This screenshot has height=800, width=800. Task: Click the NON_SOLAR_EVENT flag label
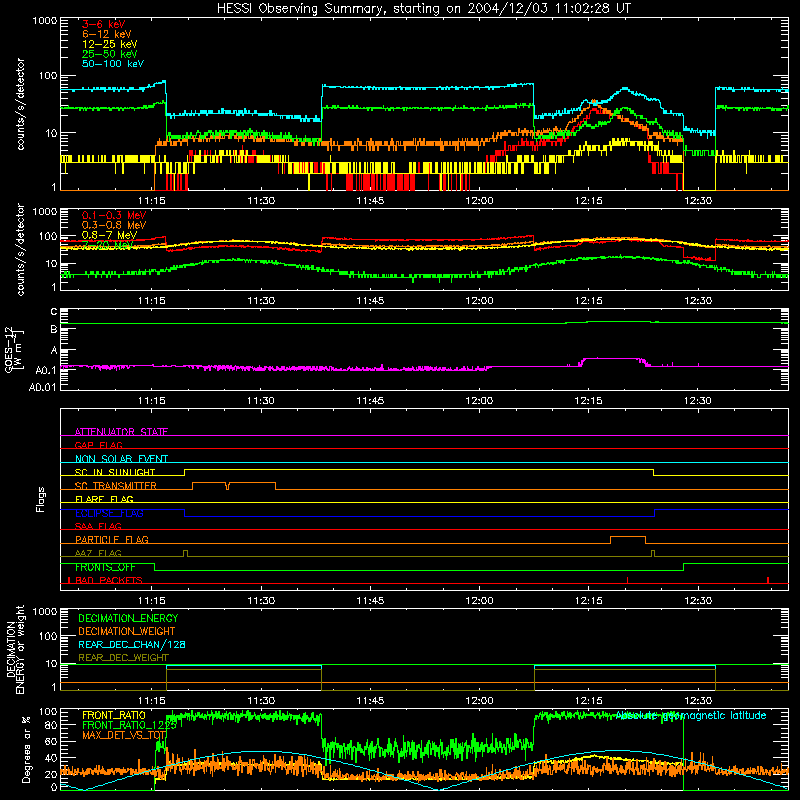(x=121, y=459)
